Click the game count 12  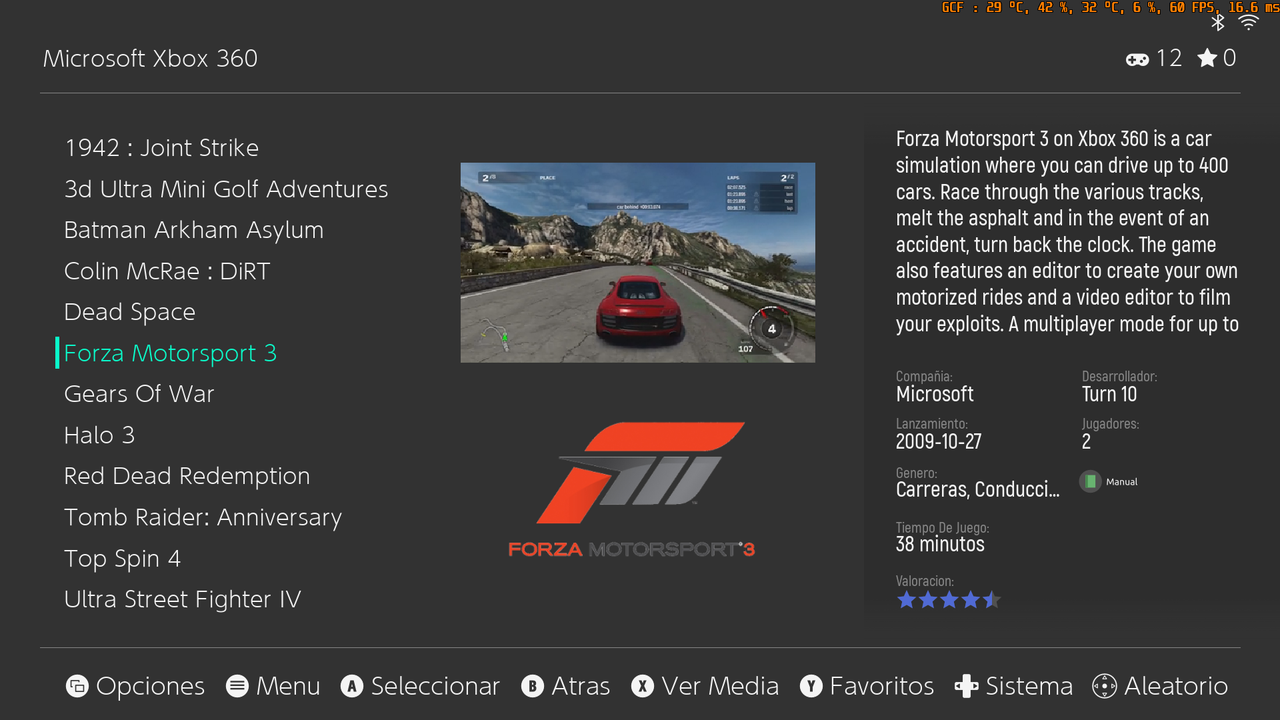[1169, 58]
